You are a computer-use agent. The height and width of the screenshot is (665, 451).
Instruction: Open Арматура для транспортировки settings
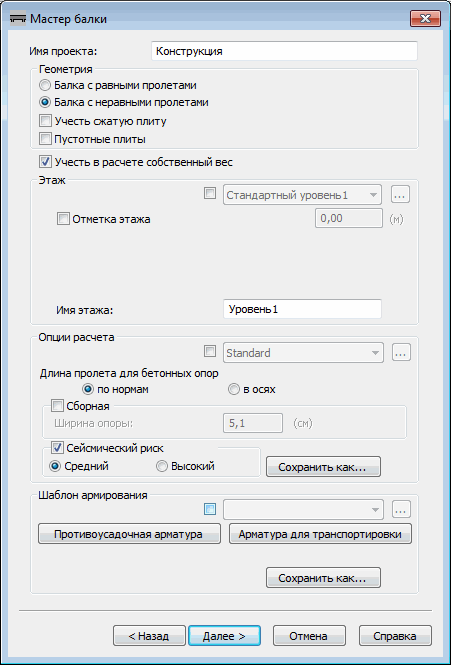pos(320,534)
